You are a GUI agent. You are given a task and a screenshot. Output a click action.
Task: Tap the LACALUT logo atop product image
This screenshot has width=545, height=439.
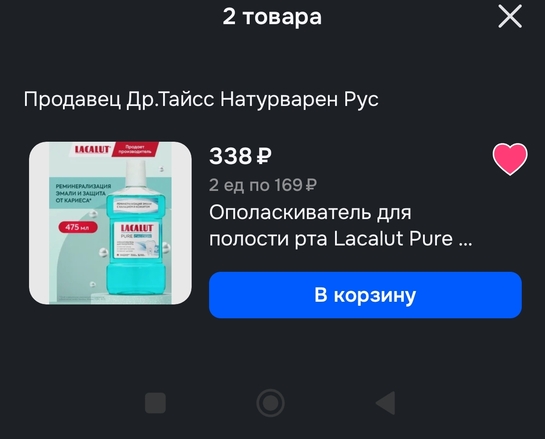[92, 149]
